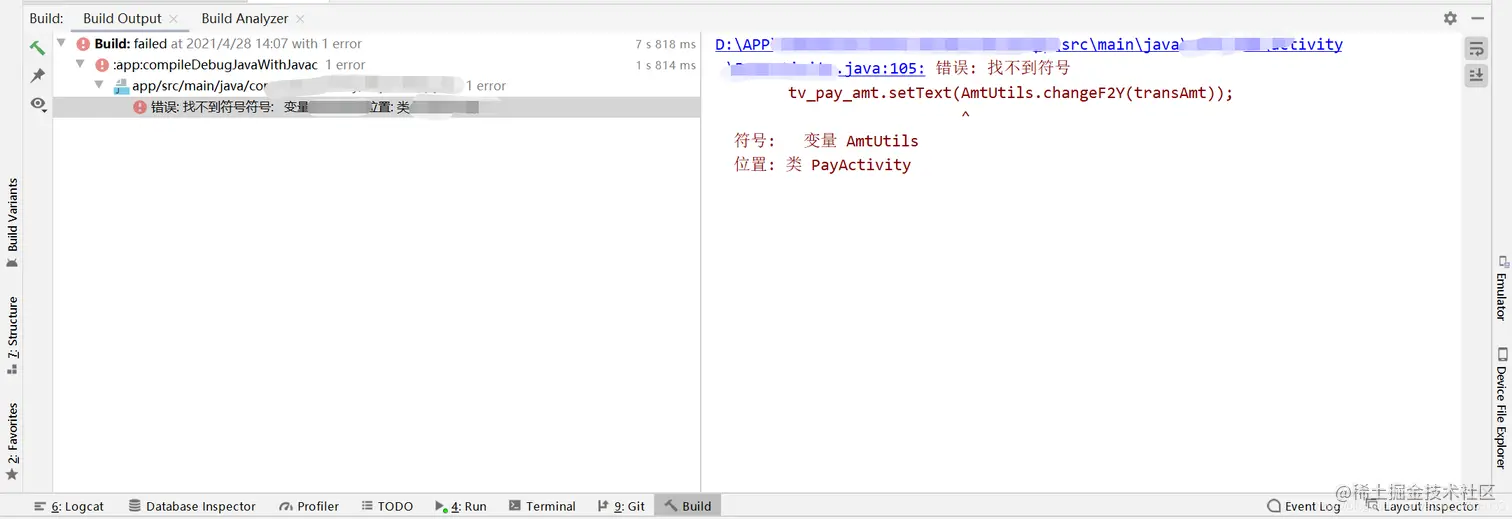Switch to the Build Output tab
The image size is (1512, 519).
122,18
